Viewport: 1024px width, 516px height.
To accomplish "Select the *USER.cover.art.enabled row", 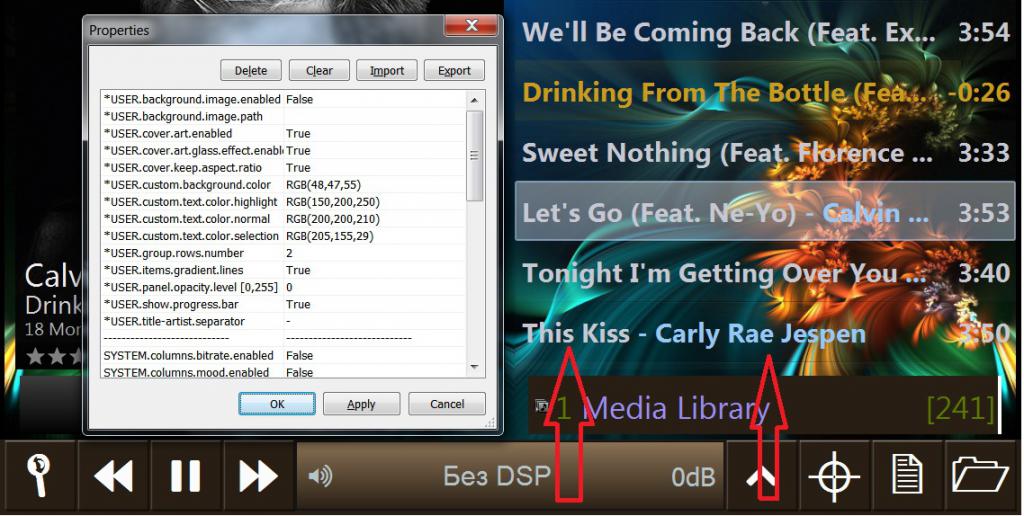I will pyautogui.click(x=283, y=133).
